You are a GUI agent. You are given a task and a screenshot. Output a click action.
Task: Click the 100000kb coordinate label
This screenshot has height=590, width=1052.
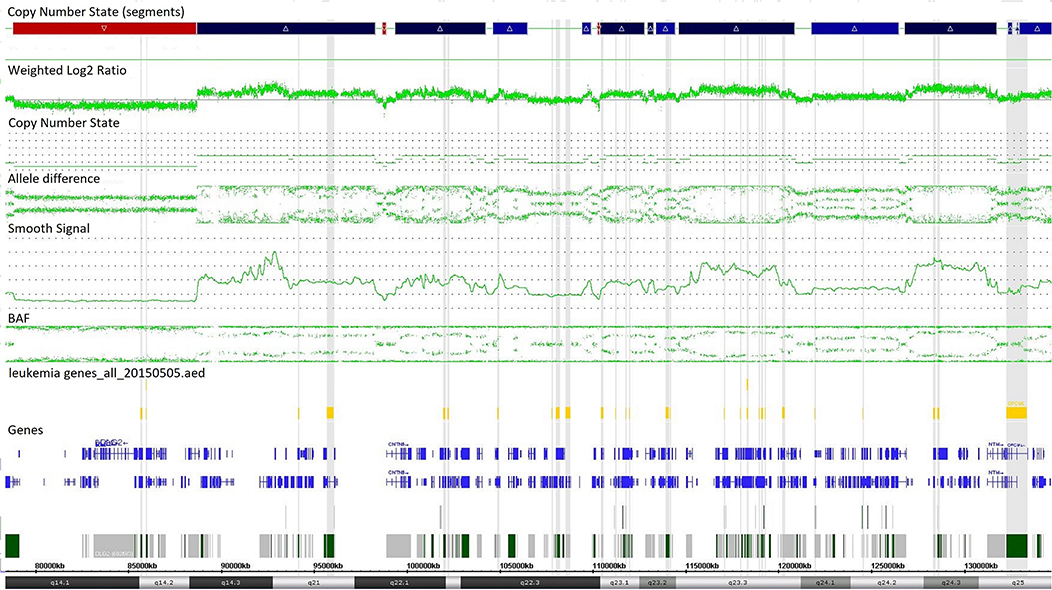click(x=423, y=566)
